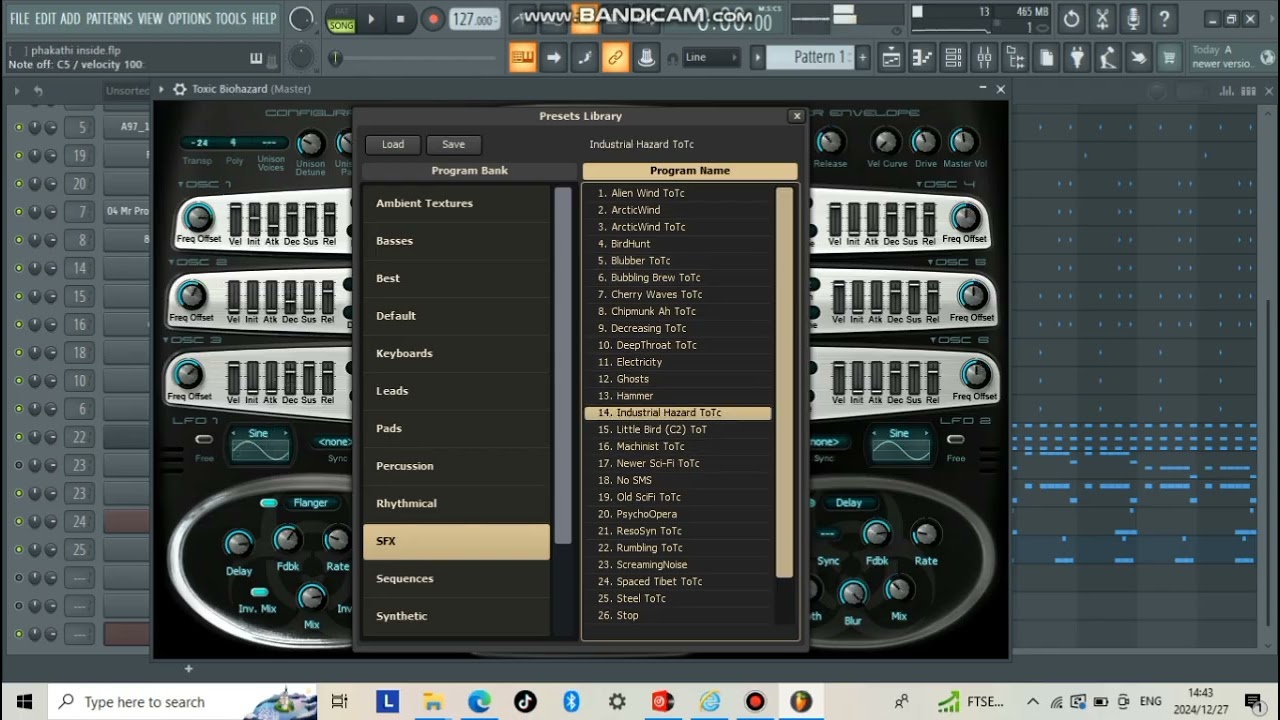Image resolution: width=1280 pixels, height=720 pixels.
Task: Collapse the OSC 1 section triangle
Action: (181, 185)
